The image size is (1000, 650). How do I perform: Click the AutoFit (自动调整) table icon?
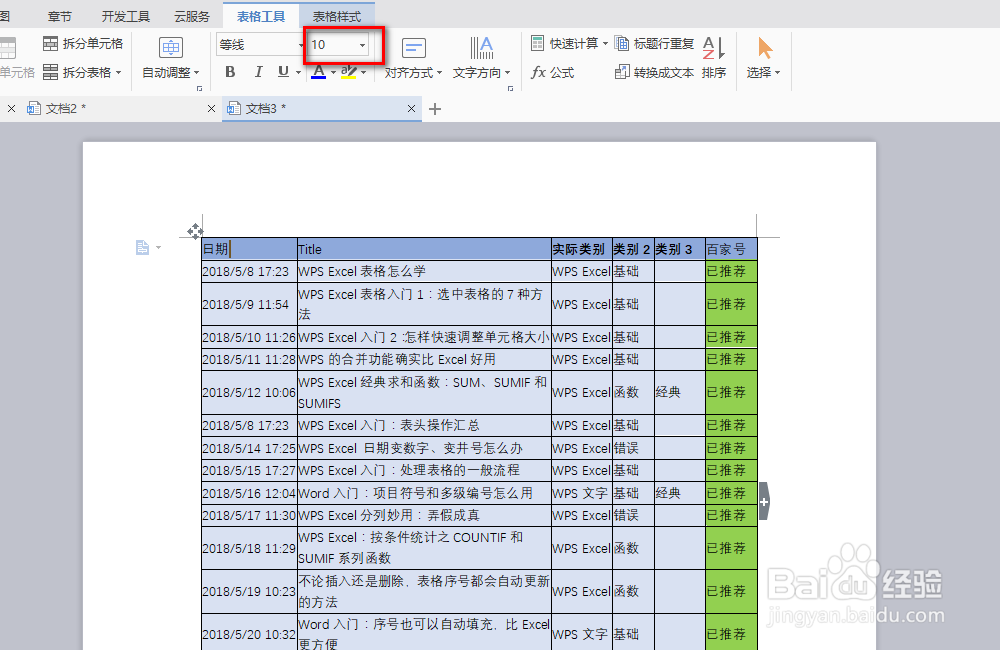pyautogui.click(x=170, y=48)
